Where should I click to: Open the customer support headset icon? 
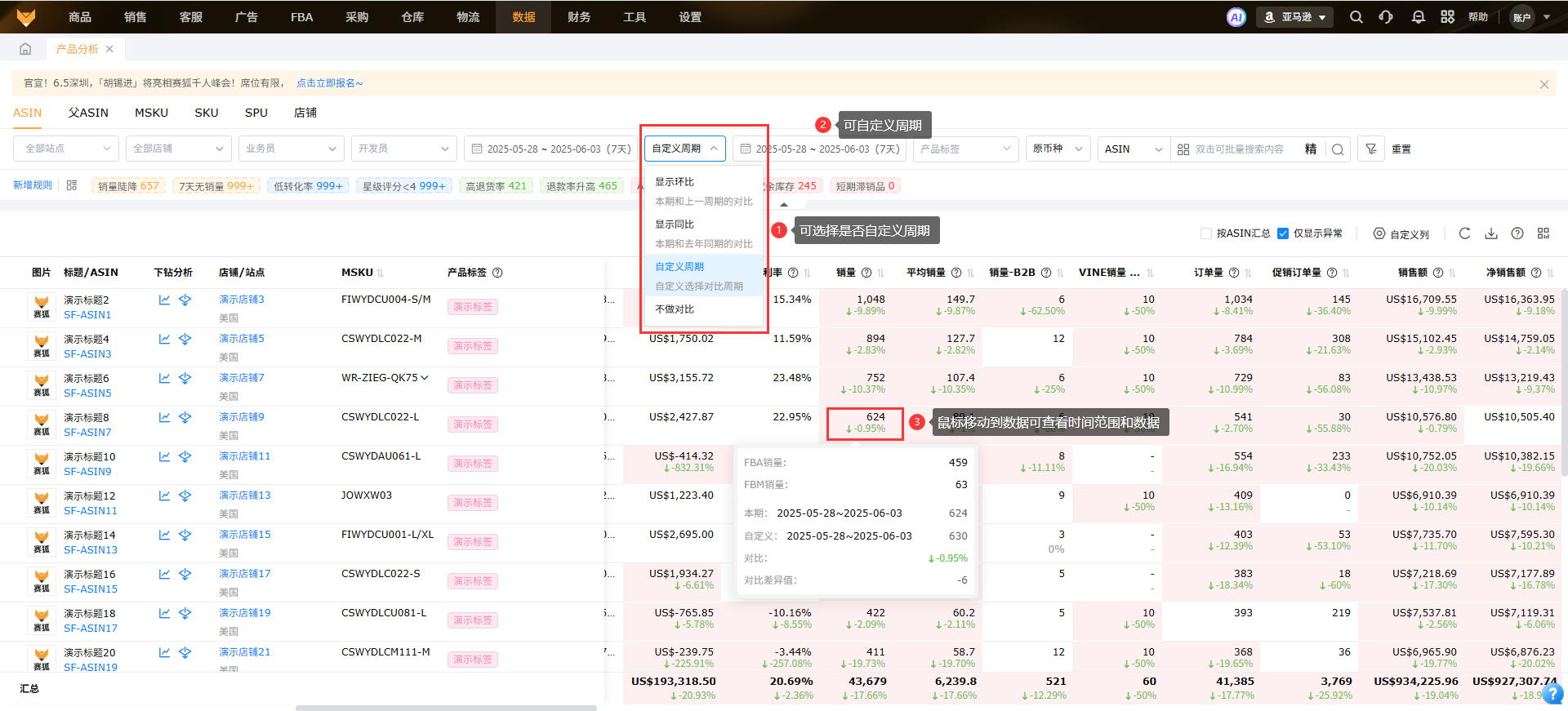tap(1386, 17)
